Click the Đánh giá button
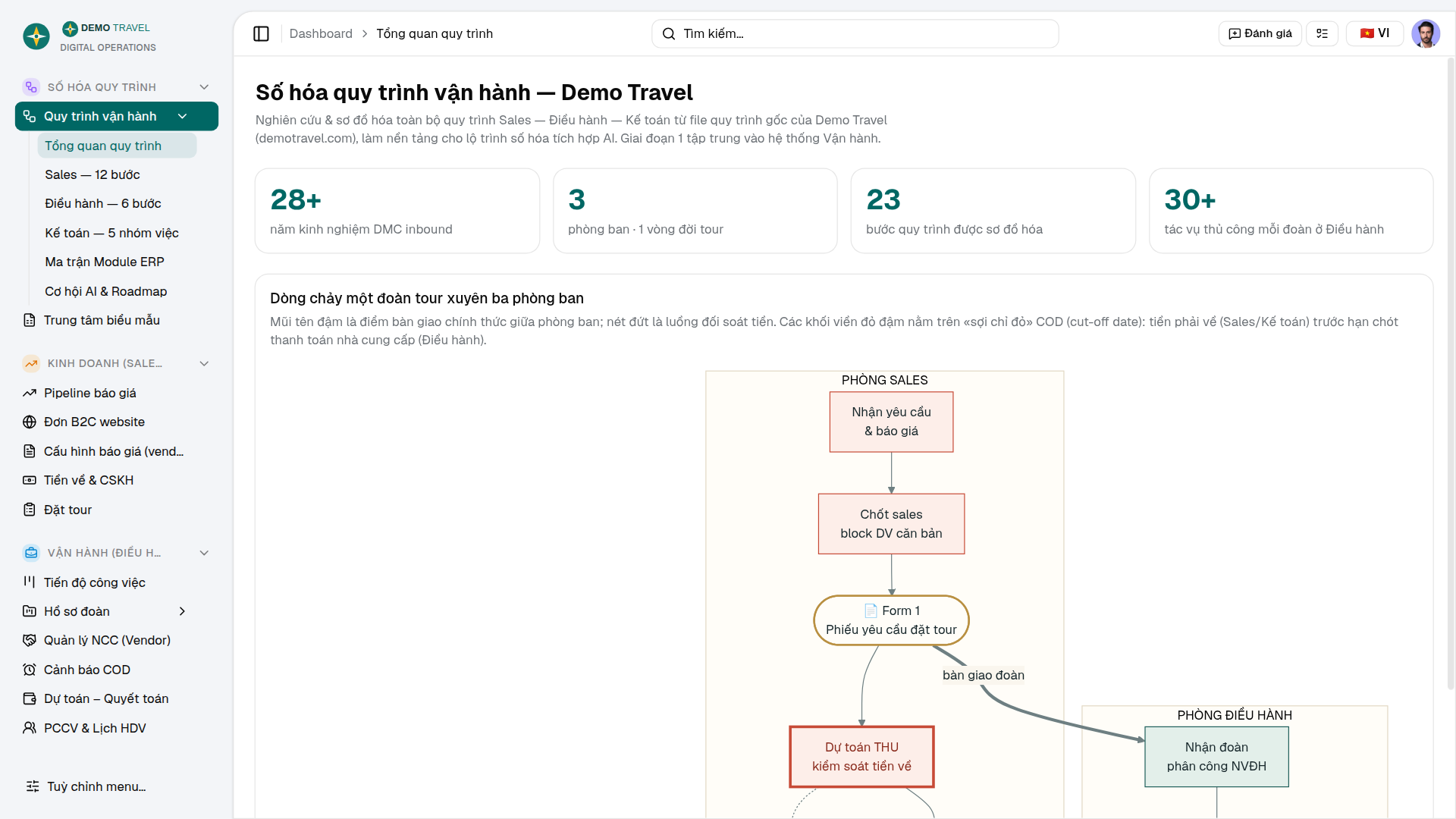Image resolution: width=1456 pixels, height=819 pixels. pos(1260,33)
